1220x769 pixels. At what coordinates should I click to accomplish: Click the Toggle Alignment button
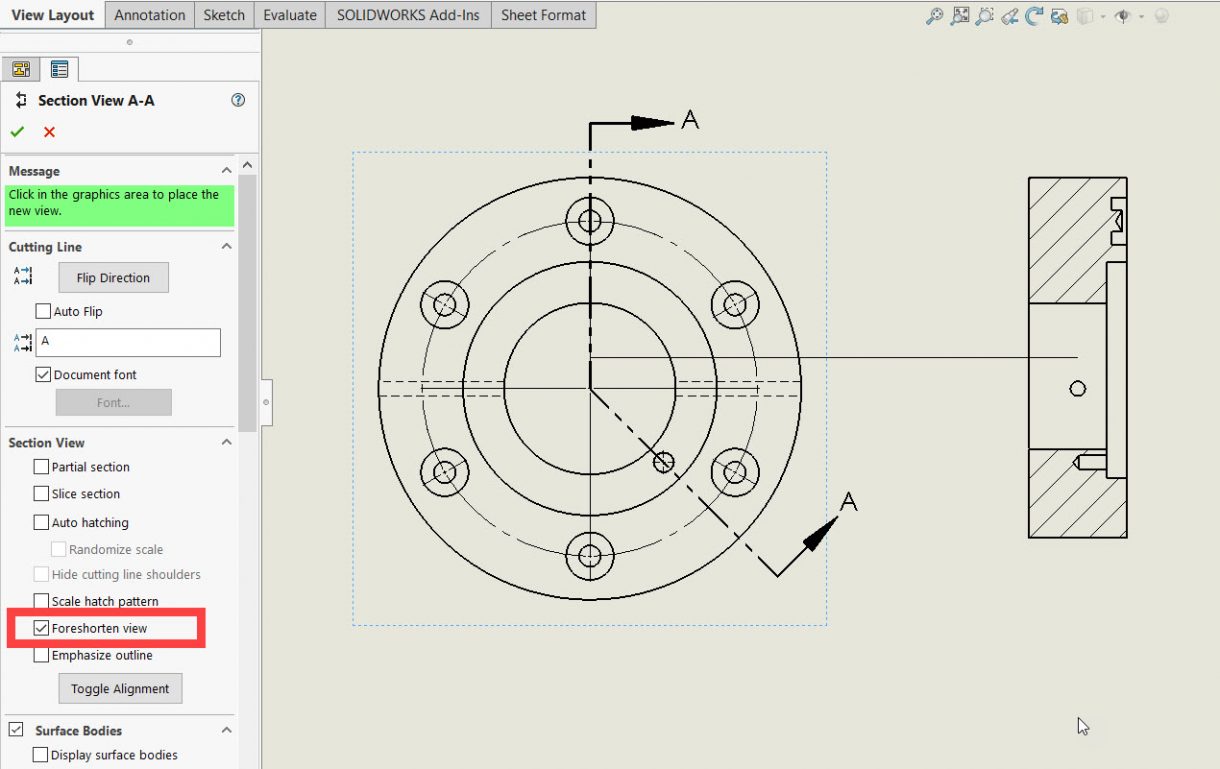[x=120, y=689]
